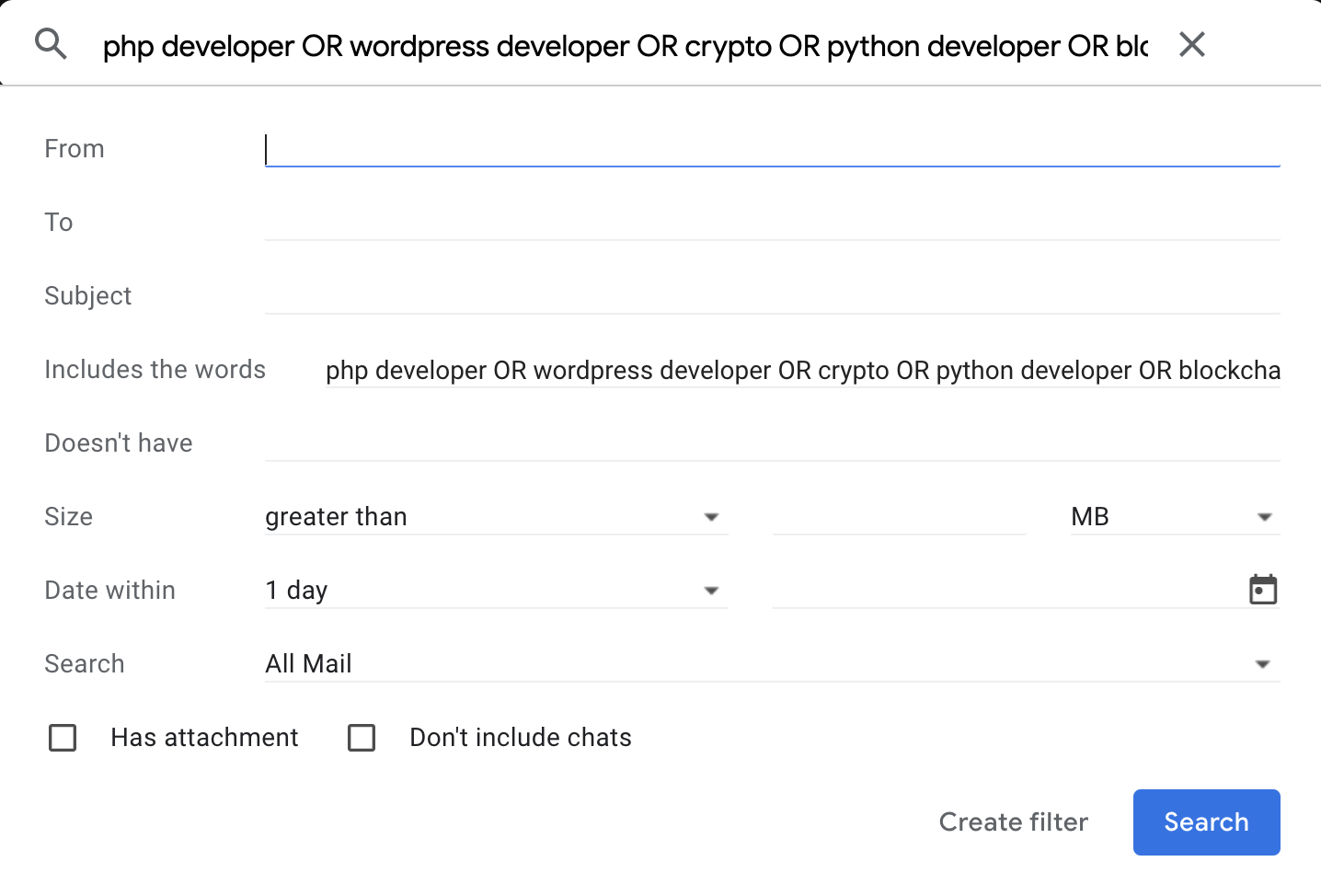Viewport: 1321px width, 896px height.
Task: Enable the Don't include chats checkbox
Action: point(362,738)
